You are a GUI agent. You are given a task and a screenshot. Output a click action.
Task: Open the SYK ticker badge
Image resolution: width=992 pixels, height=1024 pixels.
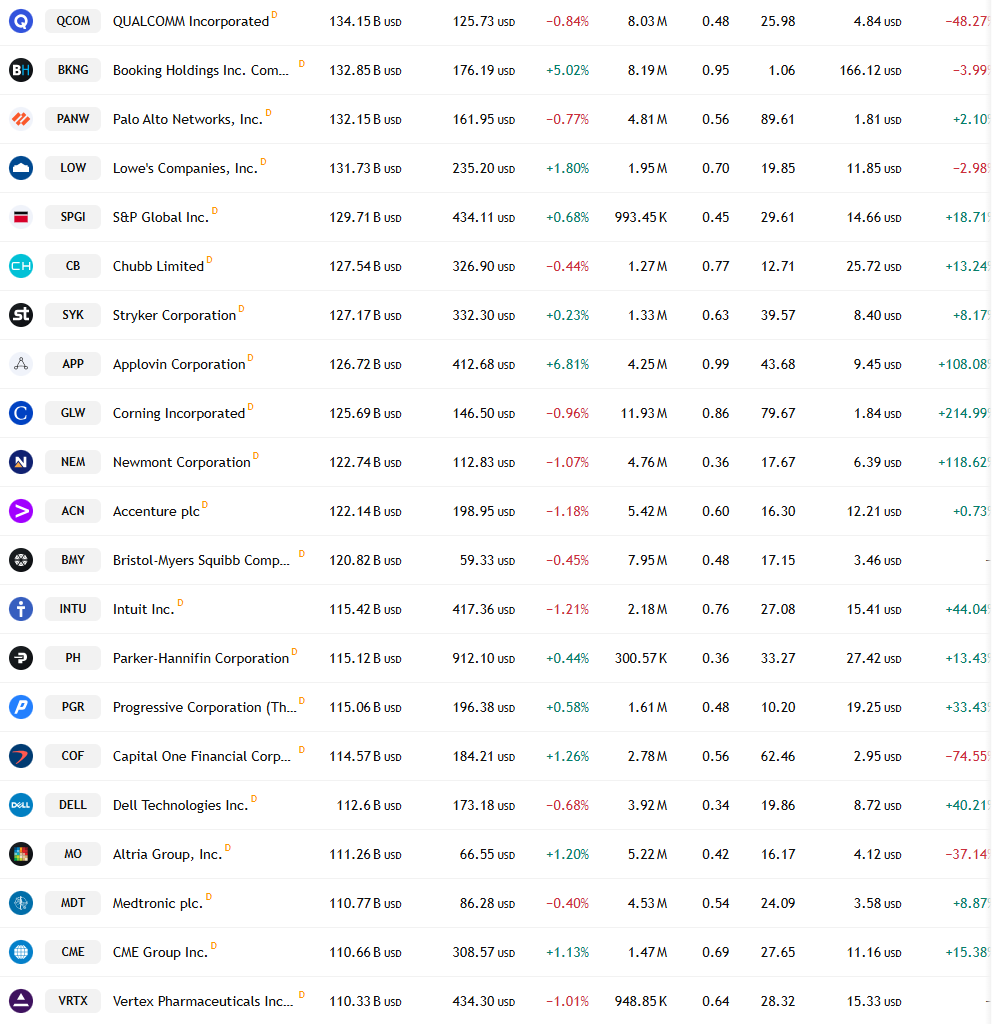point(73,315)
